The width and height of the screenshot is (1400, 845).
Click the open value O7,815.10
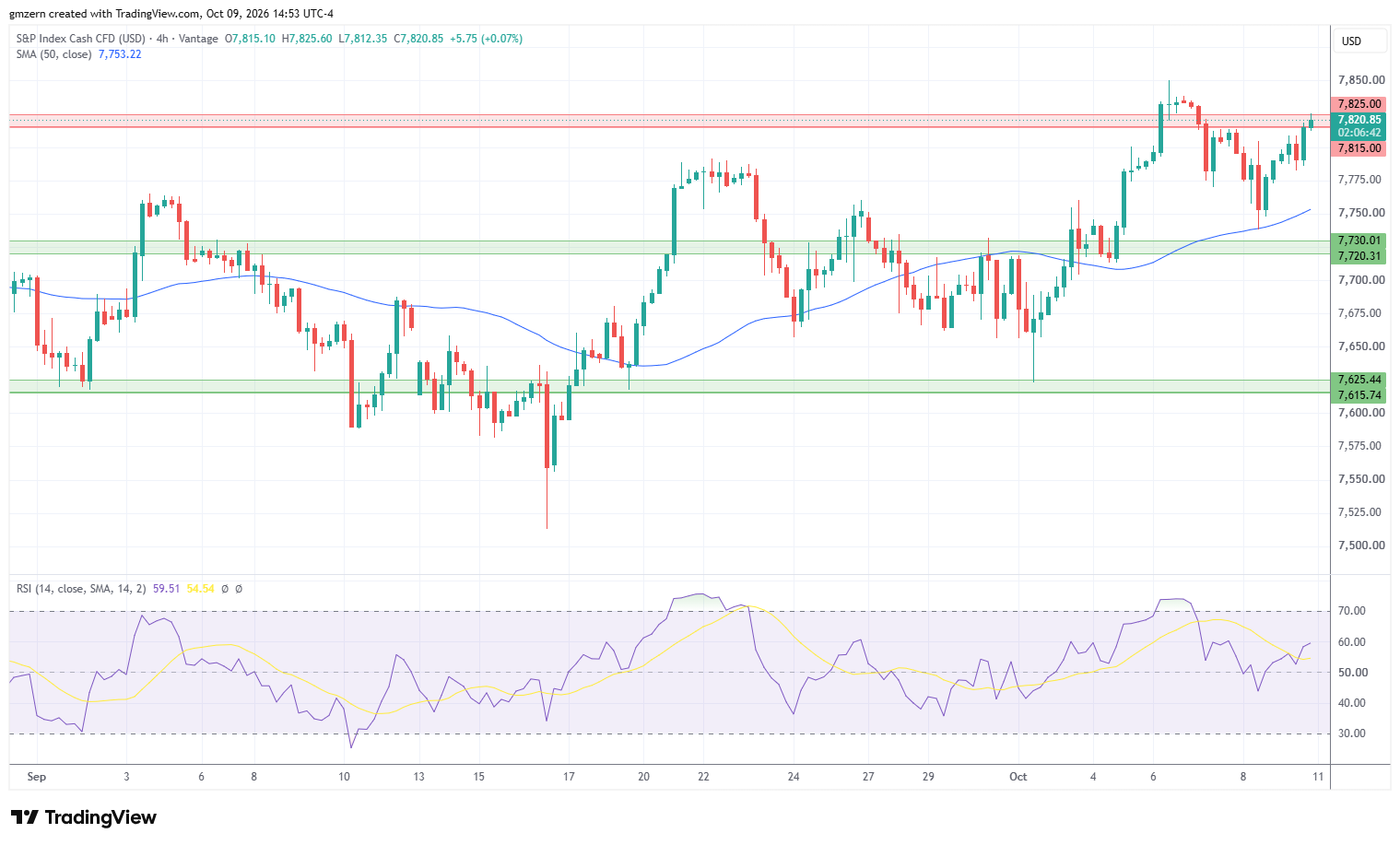(251, 39)
